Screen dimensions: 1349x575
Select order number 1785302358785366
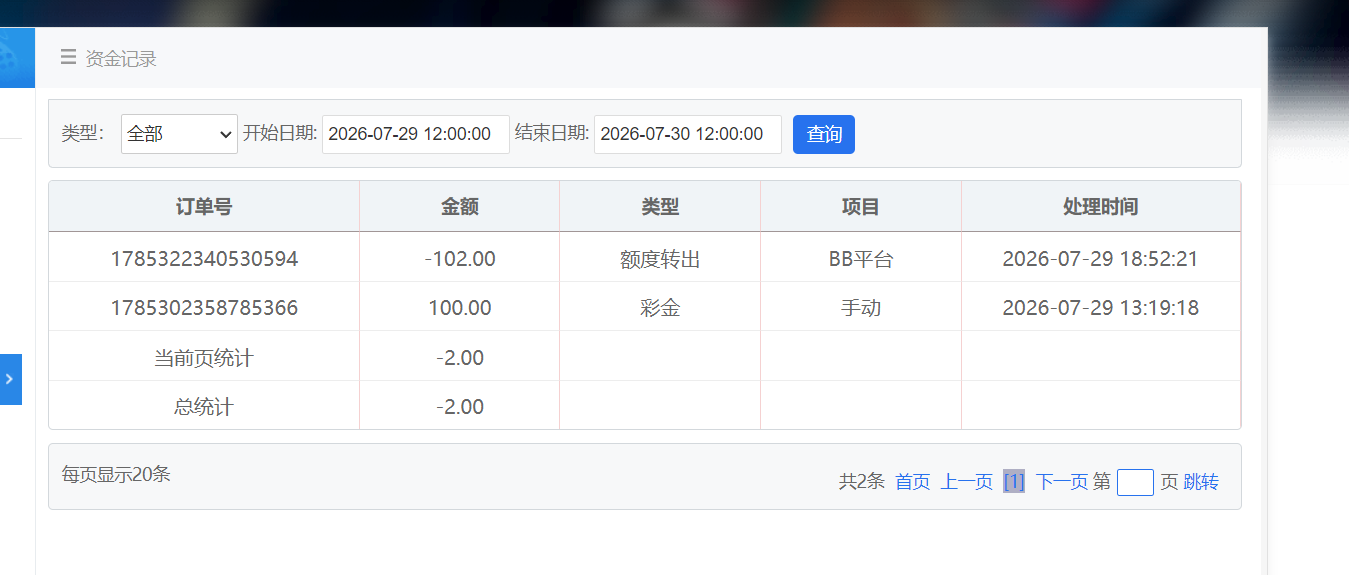point(204,308)
